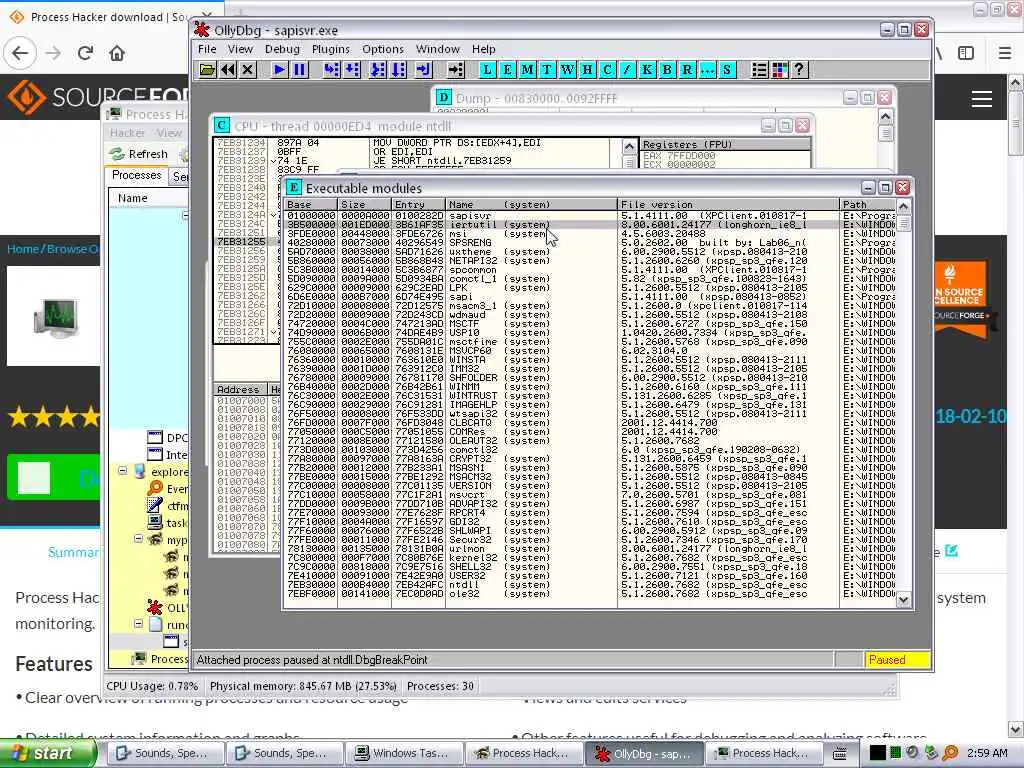Go back in the browser
The image size is (1024, 768).
pos(20,53)
